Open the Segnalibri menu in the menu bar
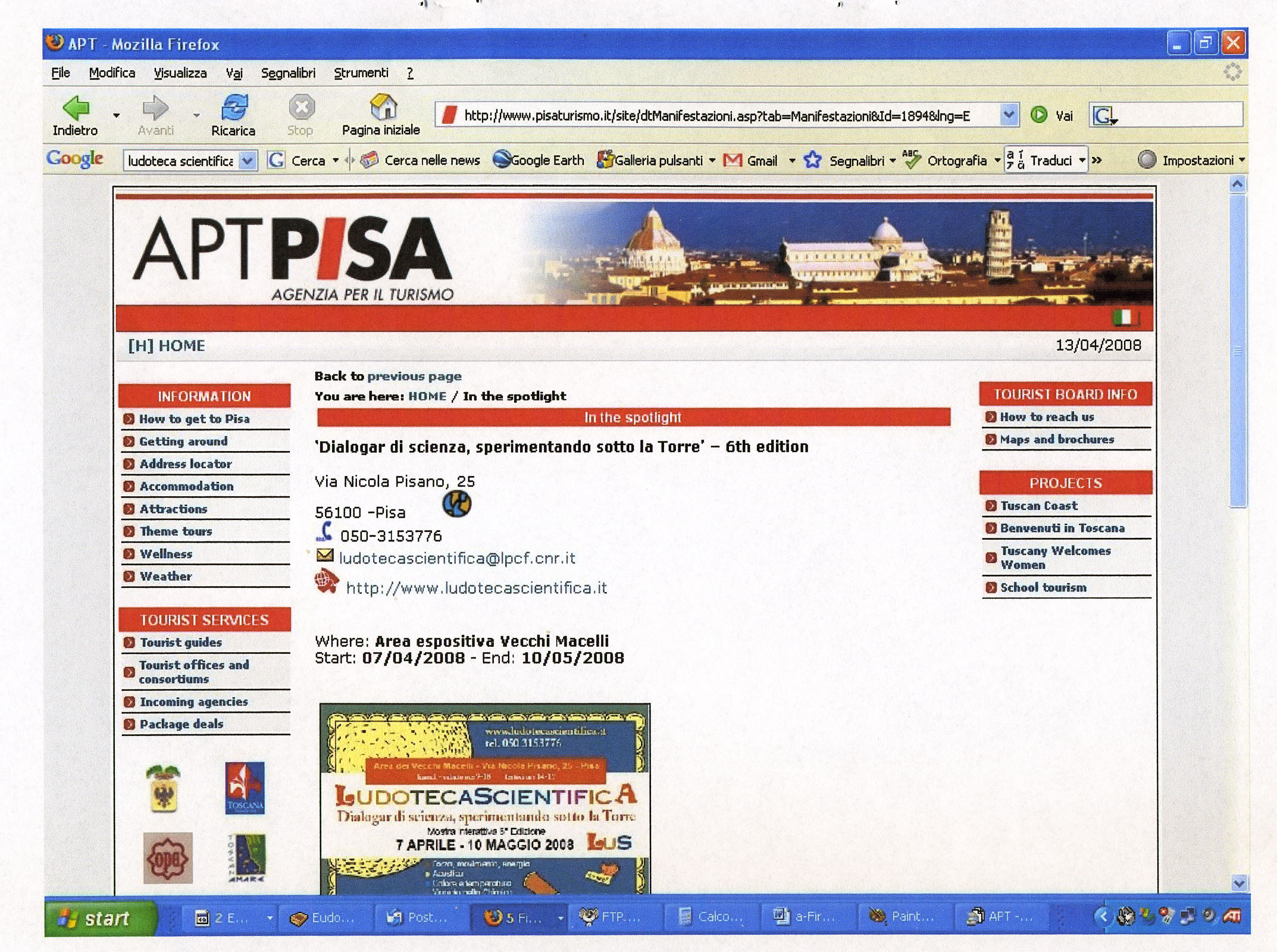1277x952 pixels. pyautogui.click(x=288, y=73)
